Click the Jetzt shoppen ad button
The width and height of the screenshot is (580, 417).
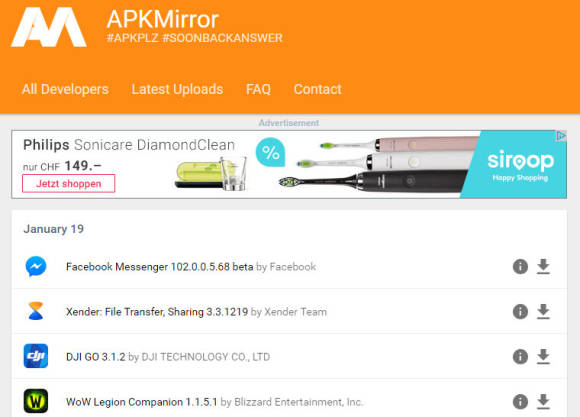click(68, 184)
